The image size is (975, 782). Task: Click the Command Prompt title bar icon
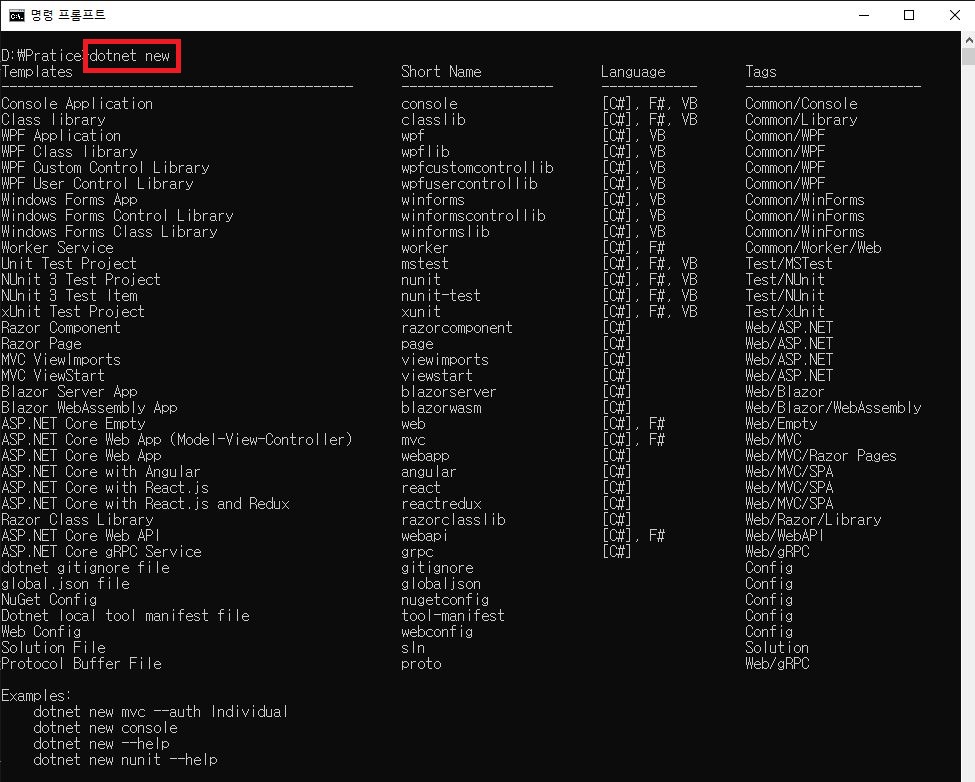click(17, 15)
